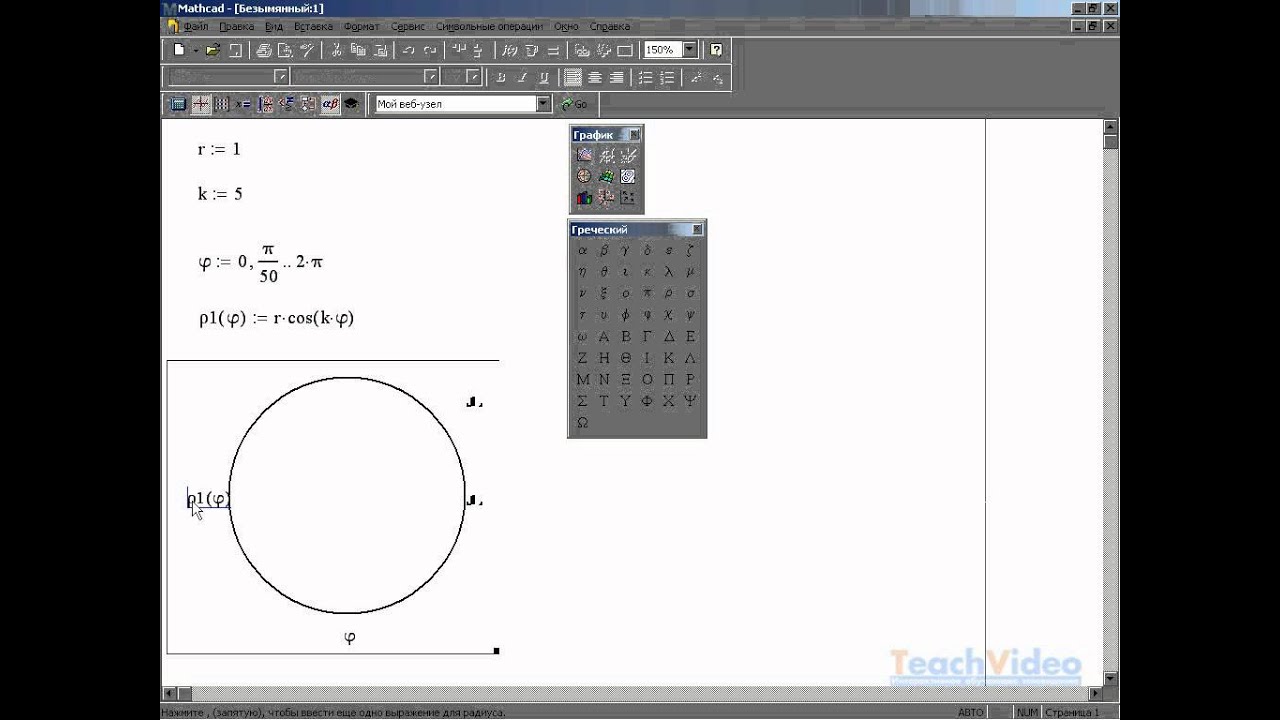Viewport: 1280px width, 720px height.
Task: Insert a contour plot from the График palette
Action: tap(628, 176)
